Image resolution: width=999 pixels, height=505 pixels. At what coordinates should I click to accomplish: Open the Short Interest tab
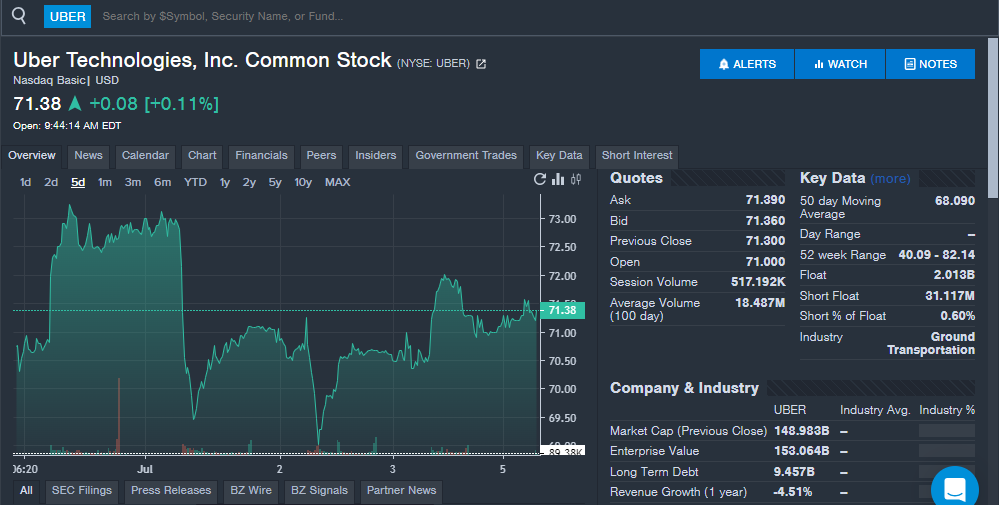(x=636, y=156)
